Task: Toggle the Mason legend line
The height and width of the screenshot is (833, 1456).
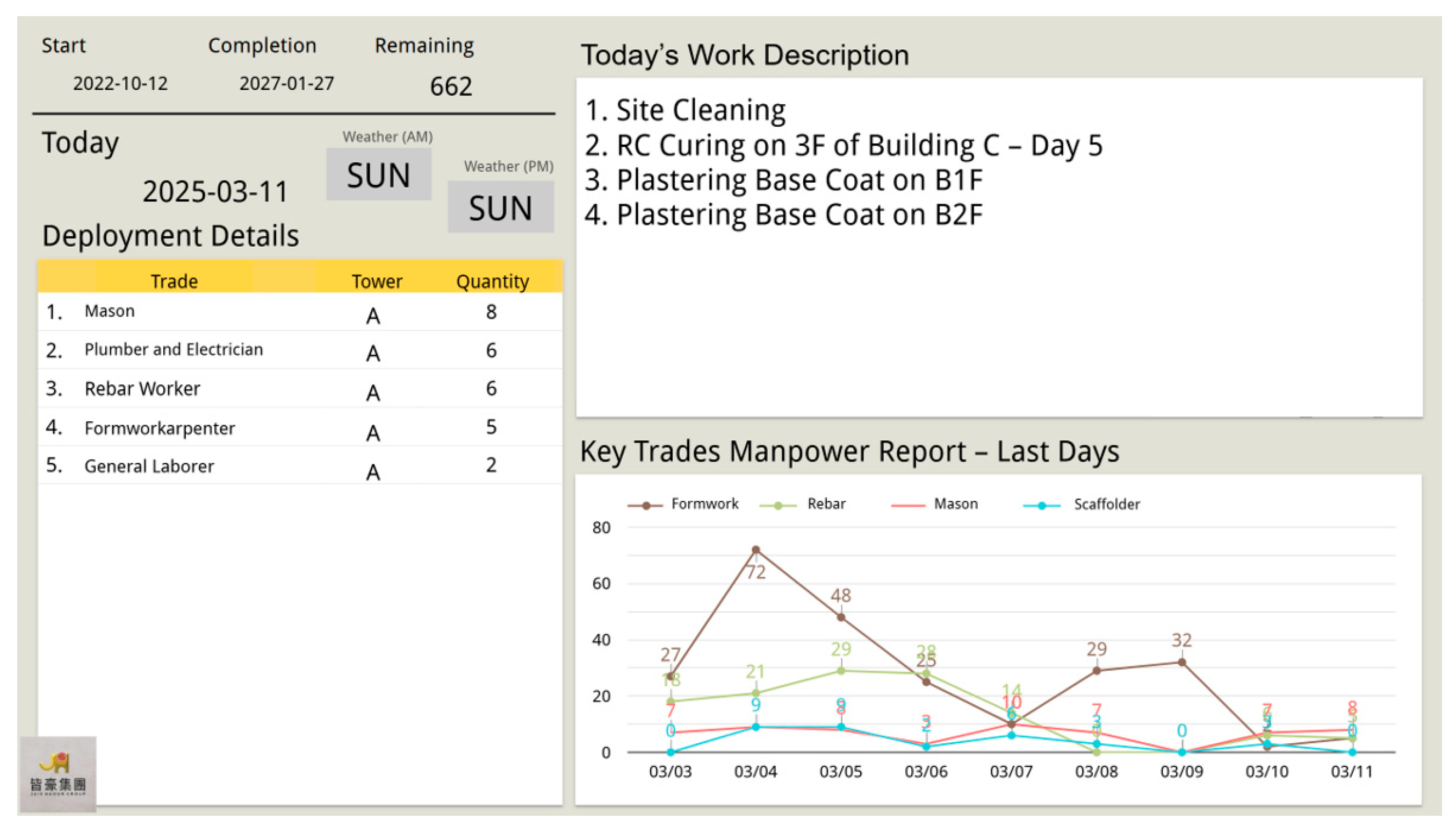Action: point(907,505)
